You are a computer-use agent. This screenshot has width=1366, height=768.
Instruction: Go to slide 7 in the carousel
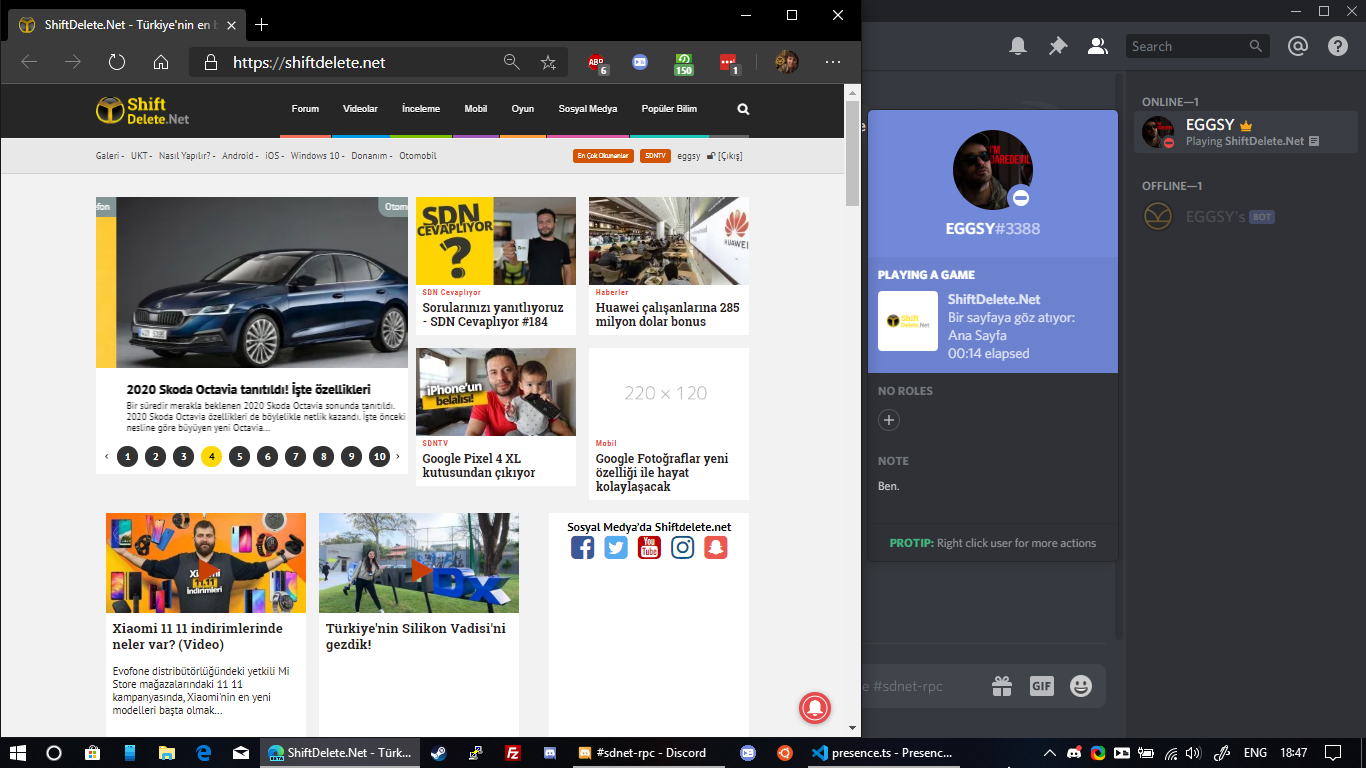coord(295,457)
